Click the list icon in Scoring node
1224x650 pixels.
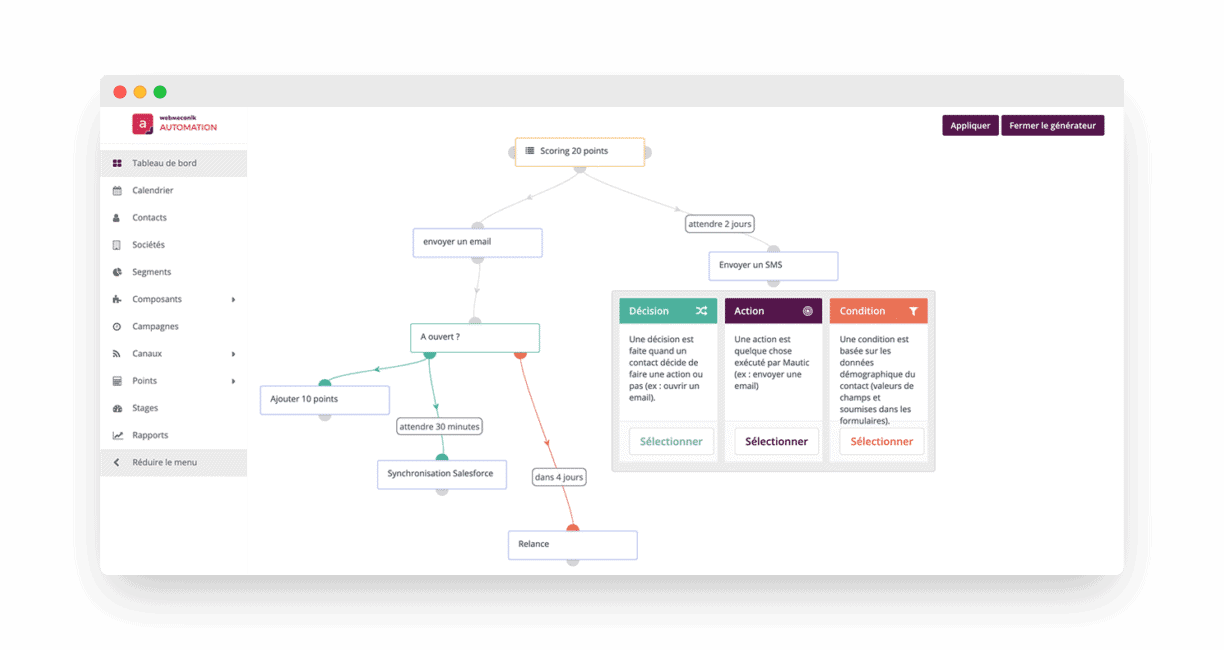[530, 151]
